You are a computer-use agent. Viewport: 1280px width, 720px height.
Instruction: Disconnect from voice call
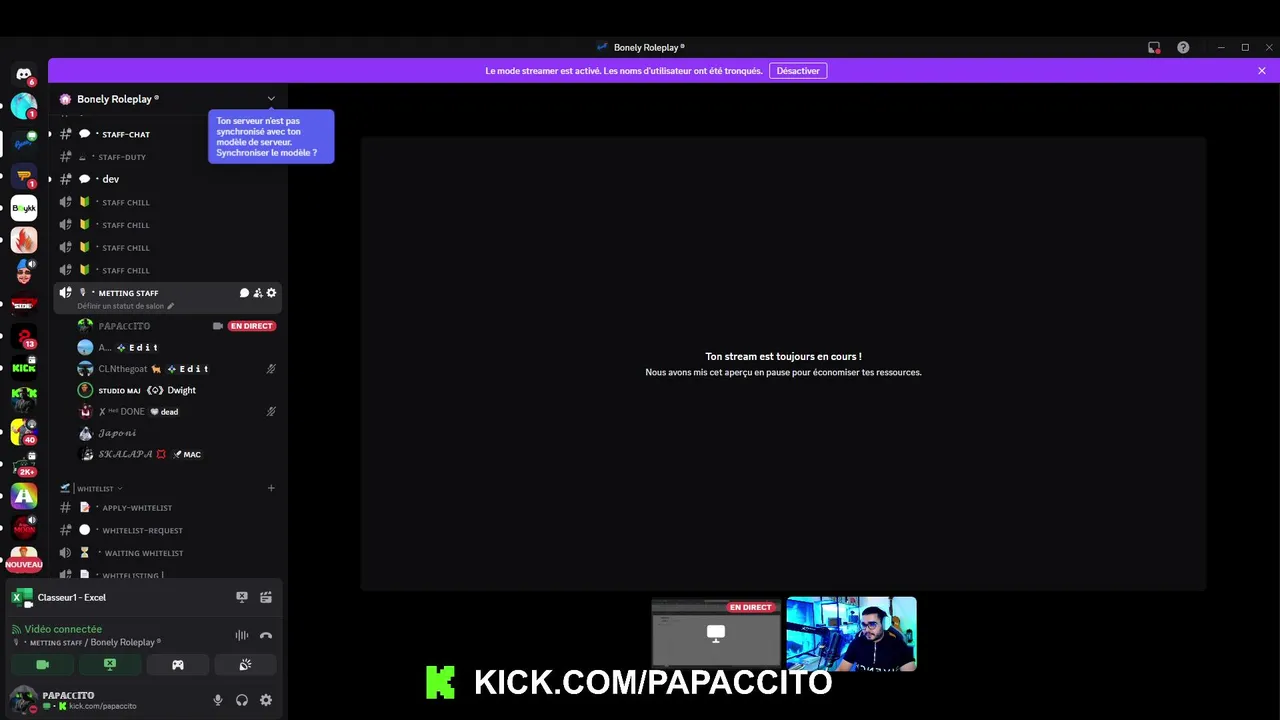point(266,635)
